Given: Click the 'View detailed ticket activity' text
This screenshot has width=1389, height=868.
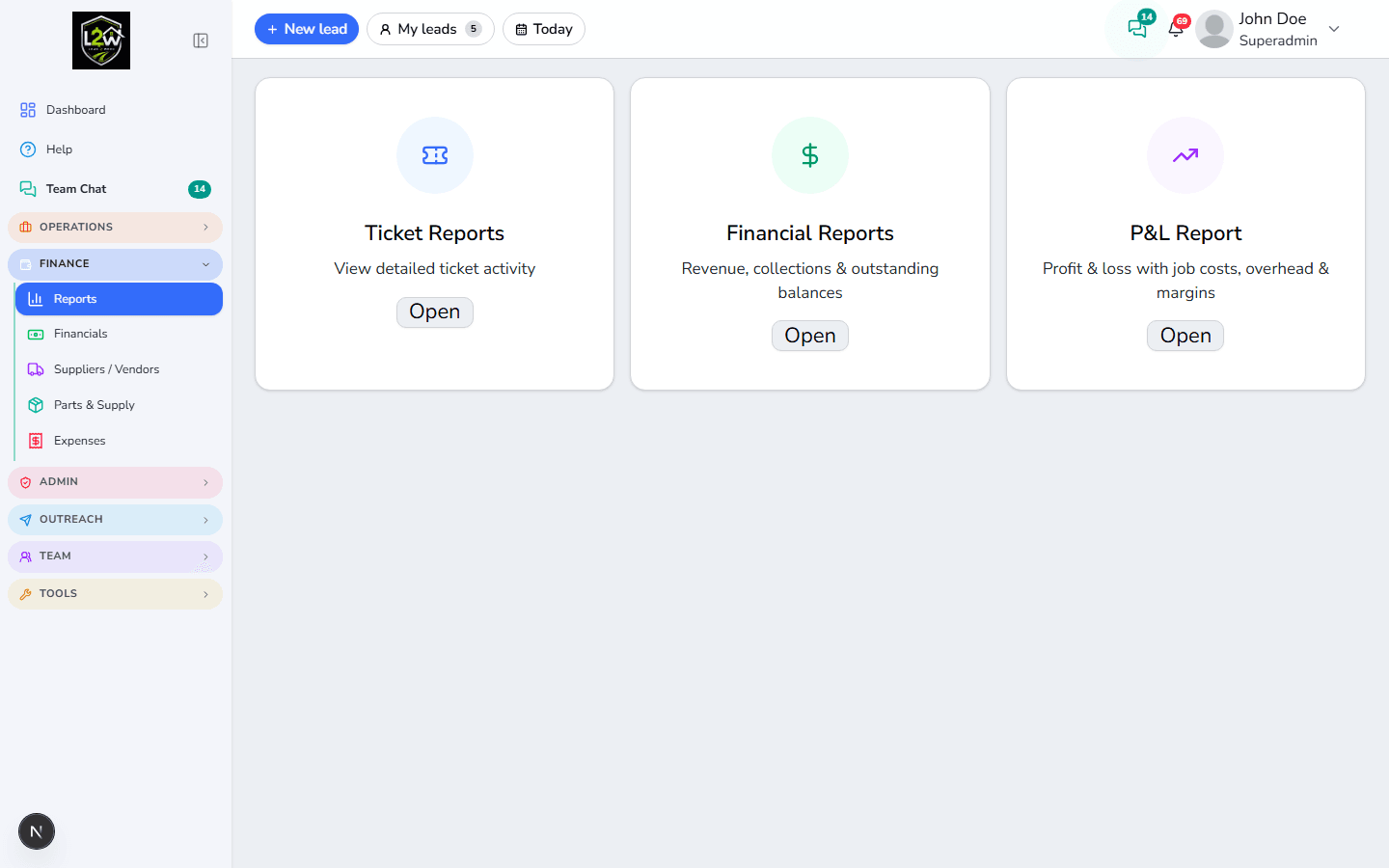Looking at the screenshot, I should click(x=435, y=269).
